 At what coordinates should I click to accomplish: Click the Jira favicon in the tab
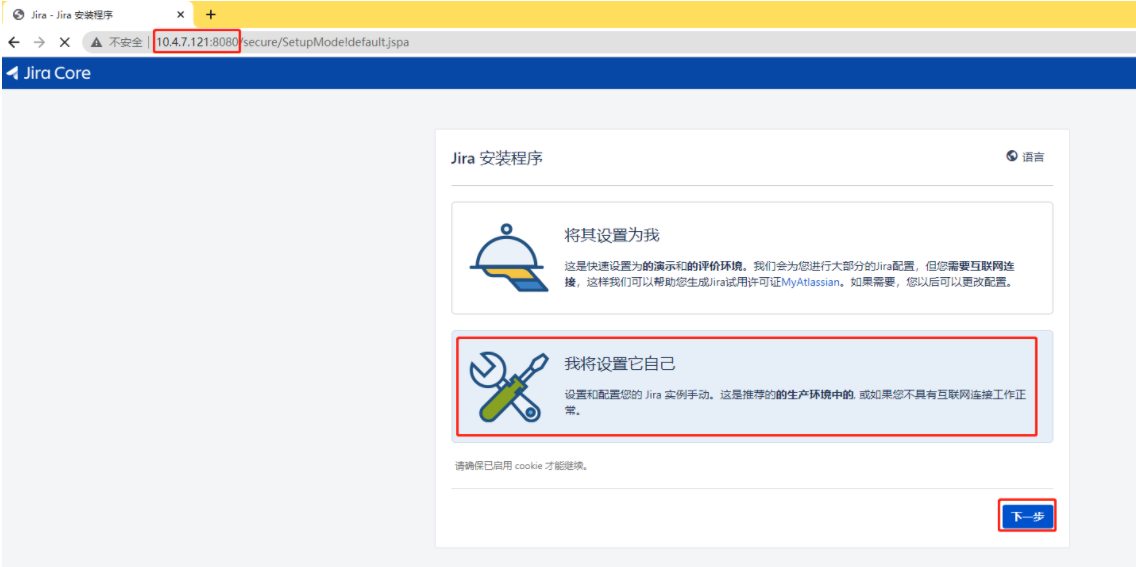[x=19, y=14]
